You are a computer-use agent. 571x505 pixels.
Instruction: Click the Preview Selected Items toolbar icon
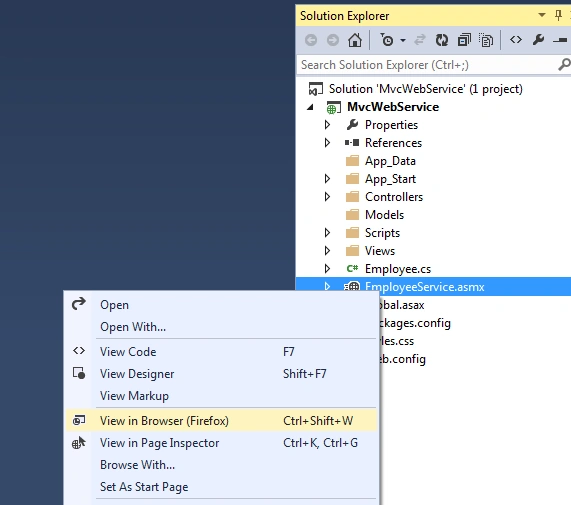tap(561, 40)
